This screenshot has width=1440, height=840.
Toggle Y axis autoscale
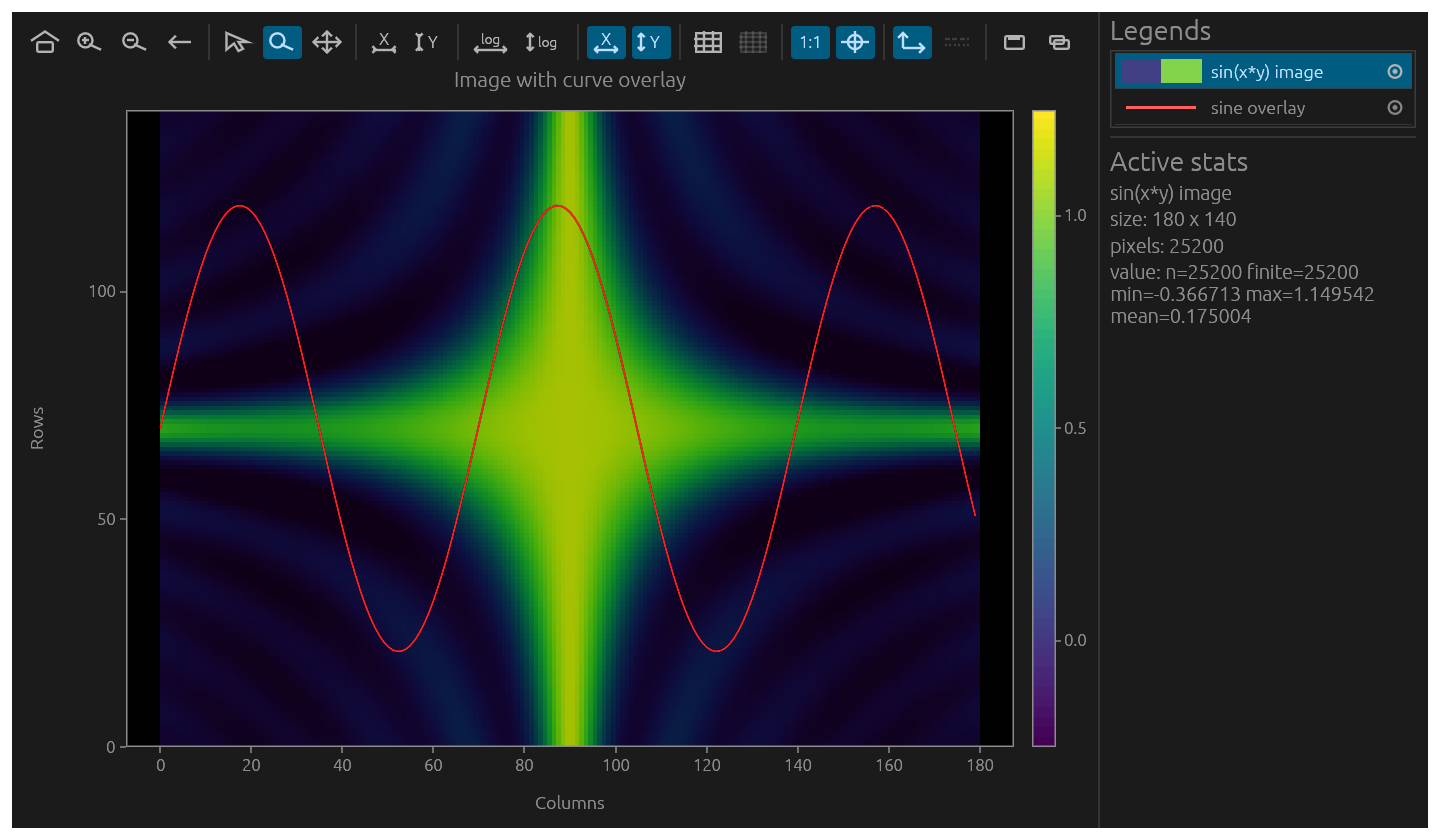pos(651,42)
